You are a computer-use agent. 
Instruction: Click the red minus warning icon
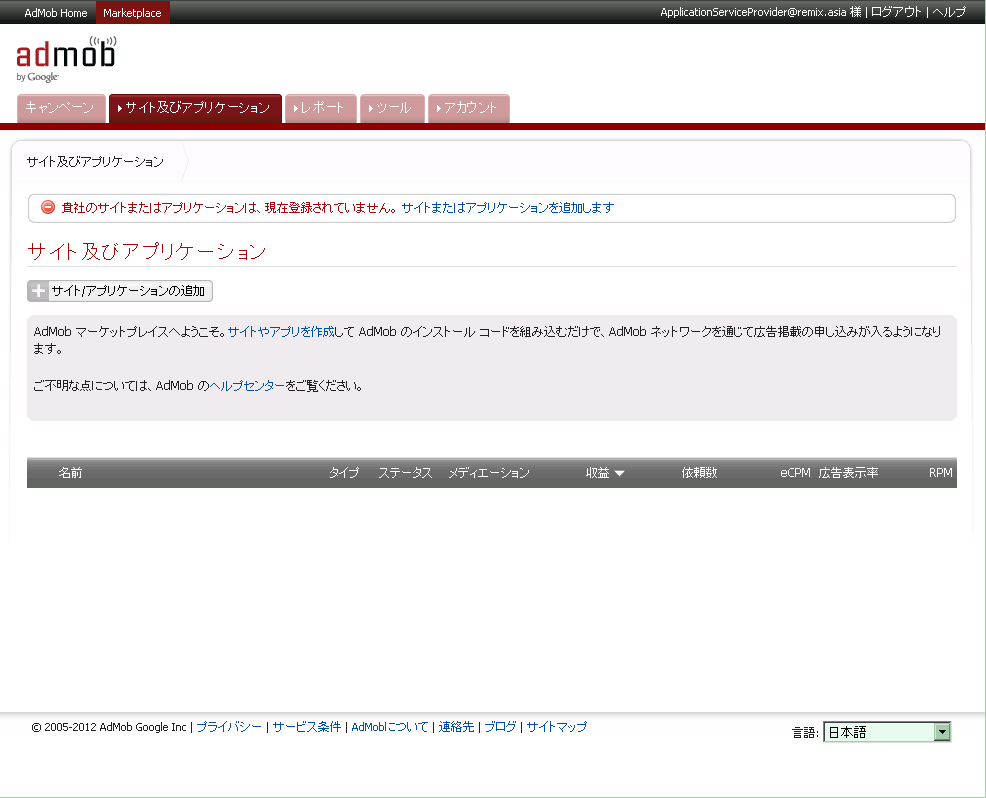[48, 207]
